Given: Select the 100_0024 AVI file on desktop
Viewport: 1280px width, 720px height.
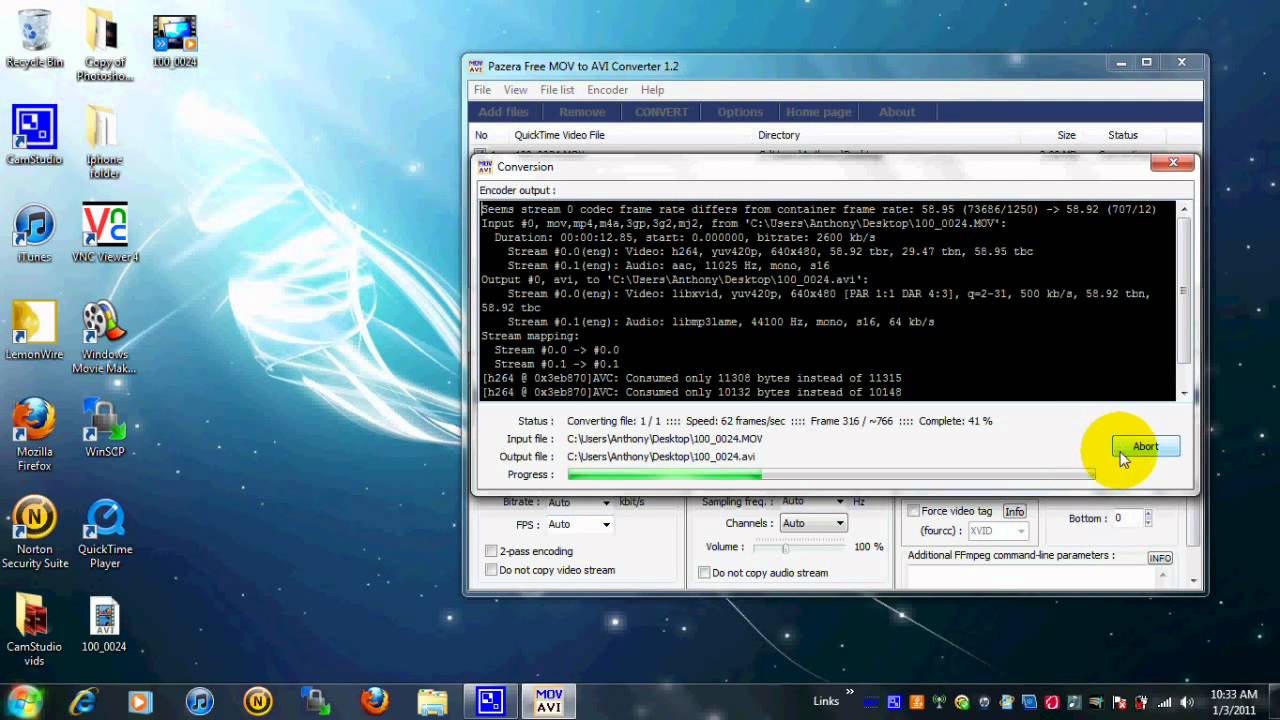Looking at the screenshot, I should tap(104, 625).
